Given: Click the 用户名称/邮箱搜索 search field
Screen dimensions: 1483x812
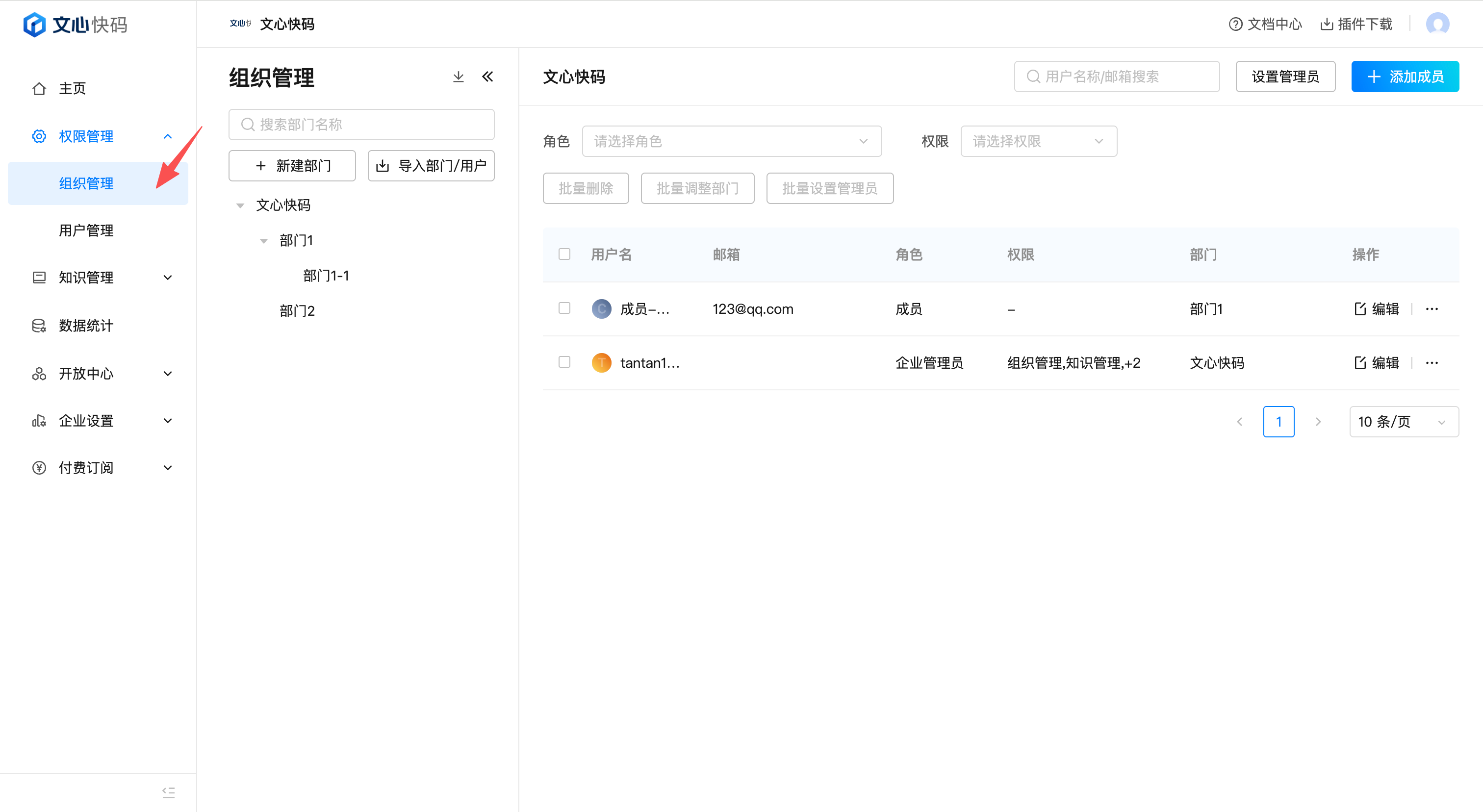Looking at the screenshot, I should 1116,76.
